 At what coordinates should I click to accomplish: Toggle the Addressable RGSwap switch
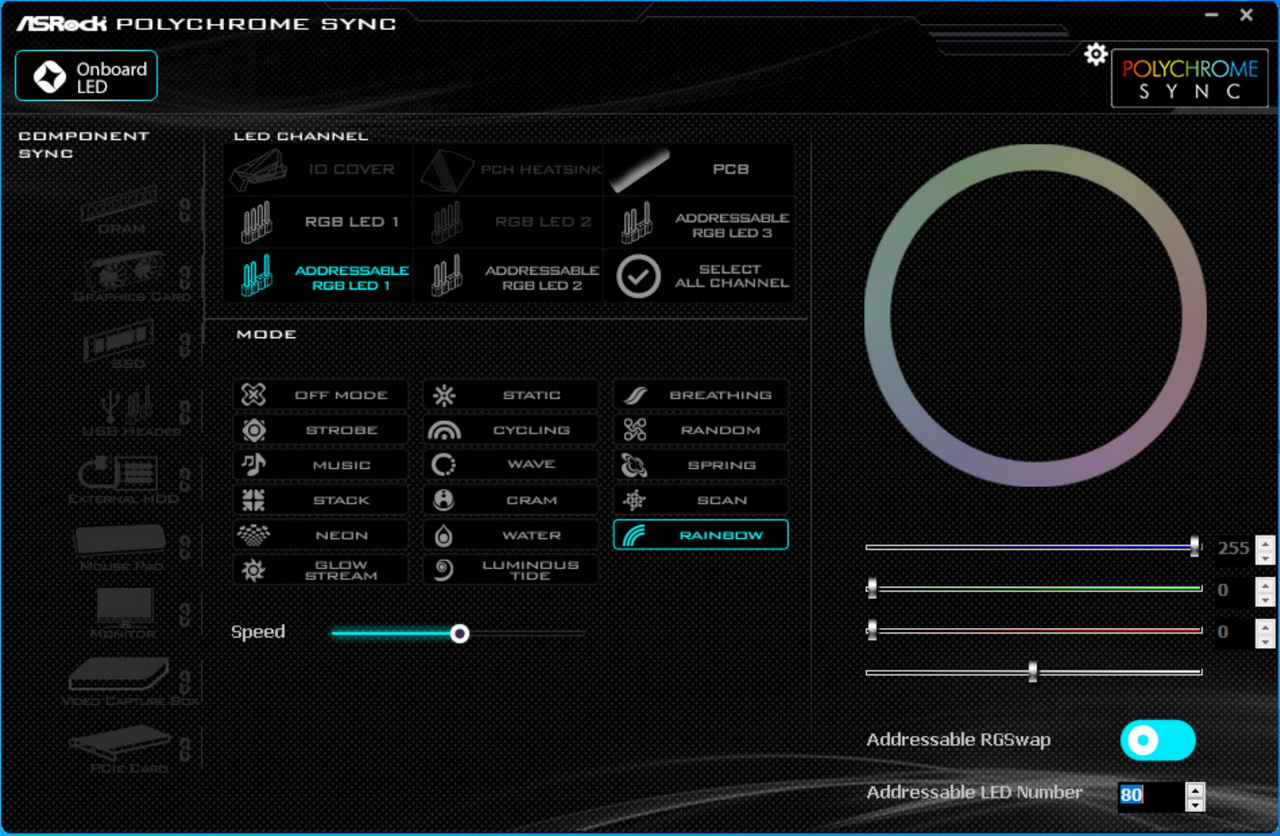(x=1158, y=740)
